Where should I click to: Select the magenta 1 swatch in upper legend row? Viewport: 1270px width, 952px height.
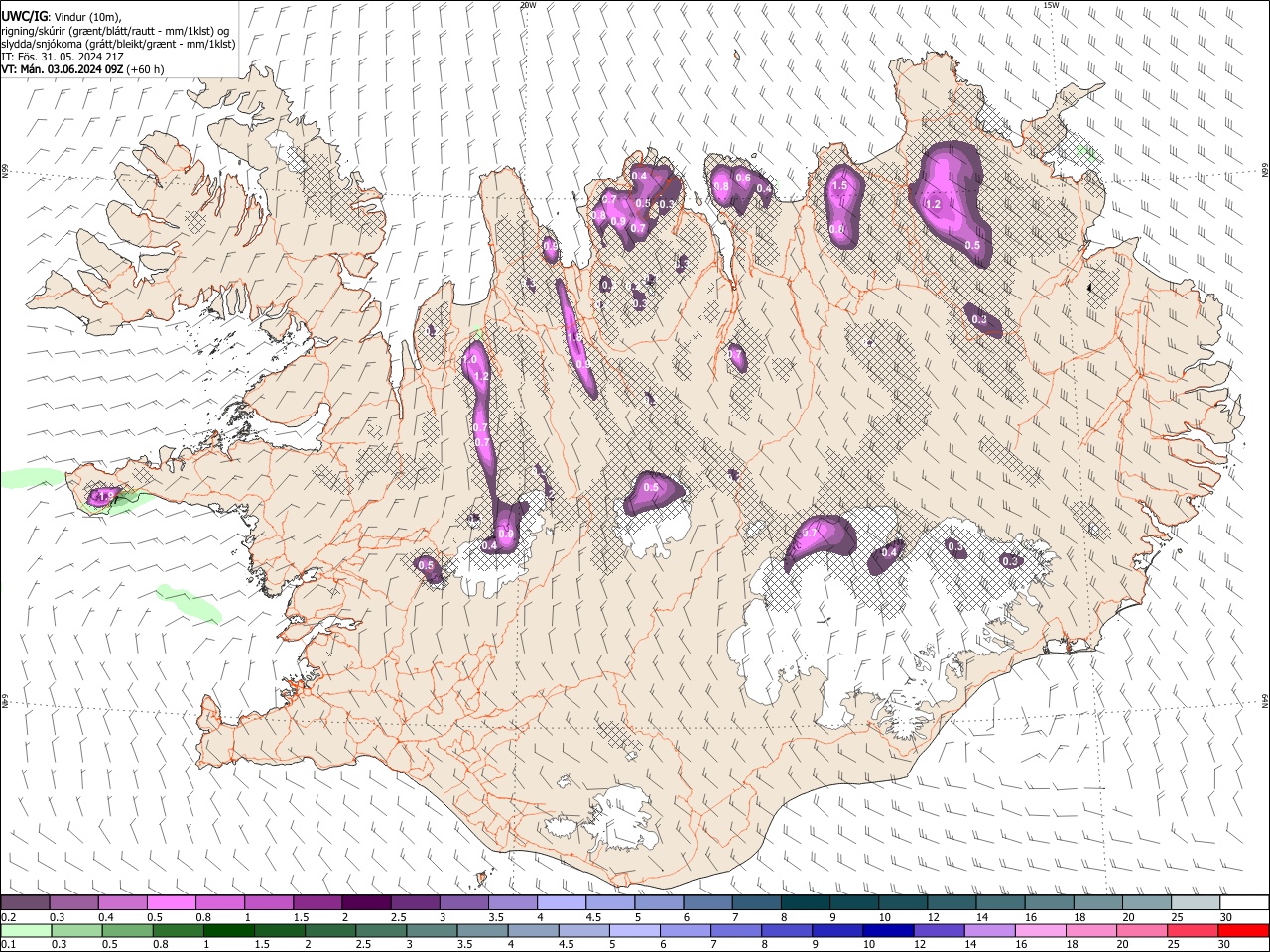click(269, 903)
